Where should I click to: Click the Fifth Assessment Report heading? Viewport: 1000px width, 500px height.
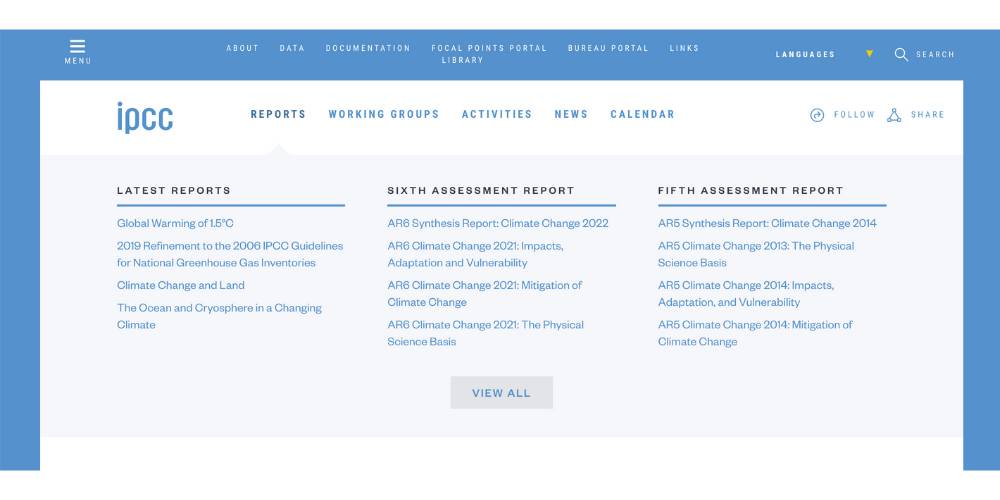(x=751, y=190)
